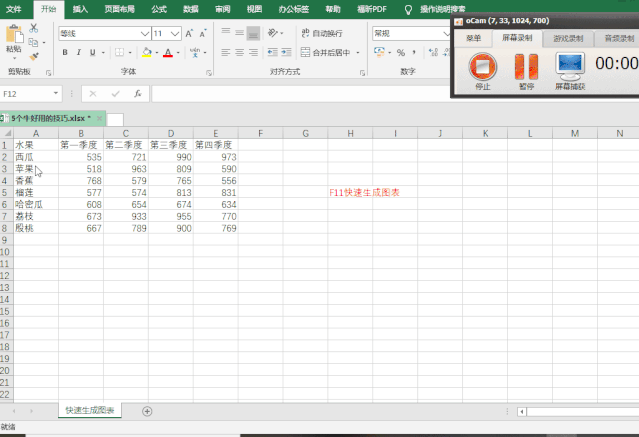Switch to the 数据 Data tab
639x437 pixels.
pyautogui.click(x=190, y=9)
